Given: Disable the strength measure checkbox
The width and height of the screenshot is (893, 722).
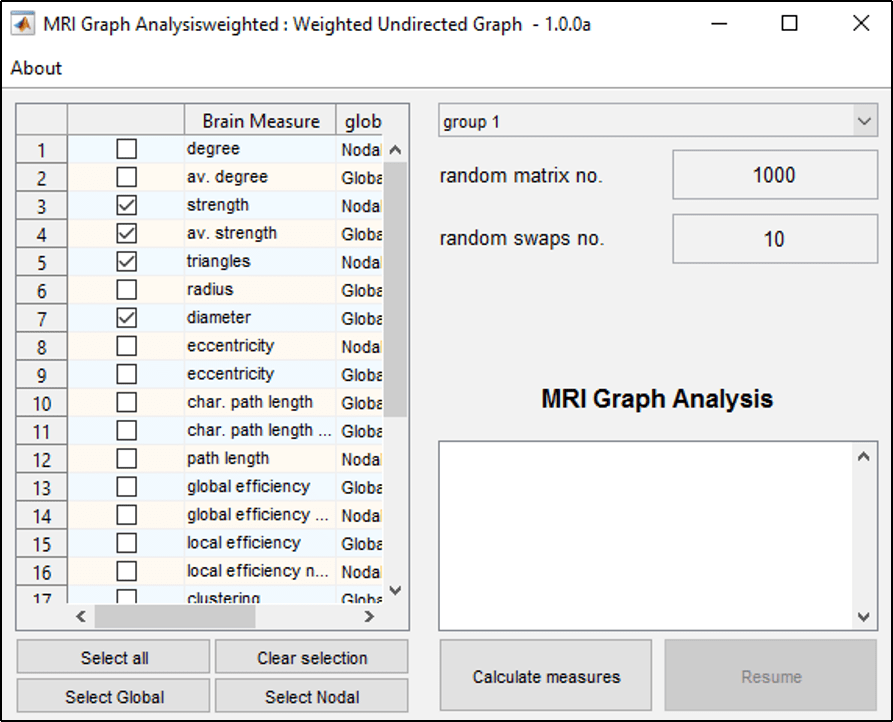Looking at the screenshot, I should [126, 205].
